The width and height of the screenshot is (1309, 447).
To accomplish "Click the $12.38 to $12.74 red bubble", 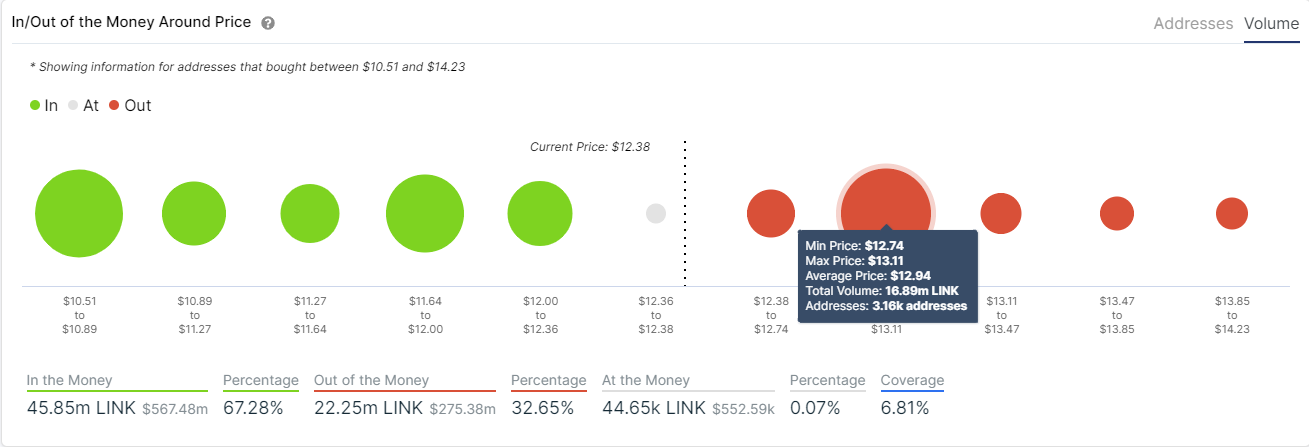I will (771, 213).
